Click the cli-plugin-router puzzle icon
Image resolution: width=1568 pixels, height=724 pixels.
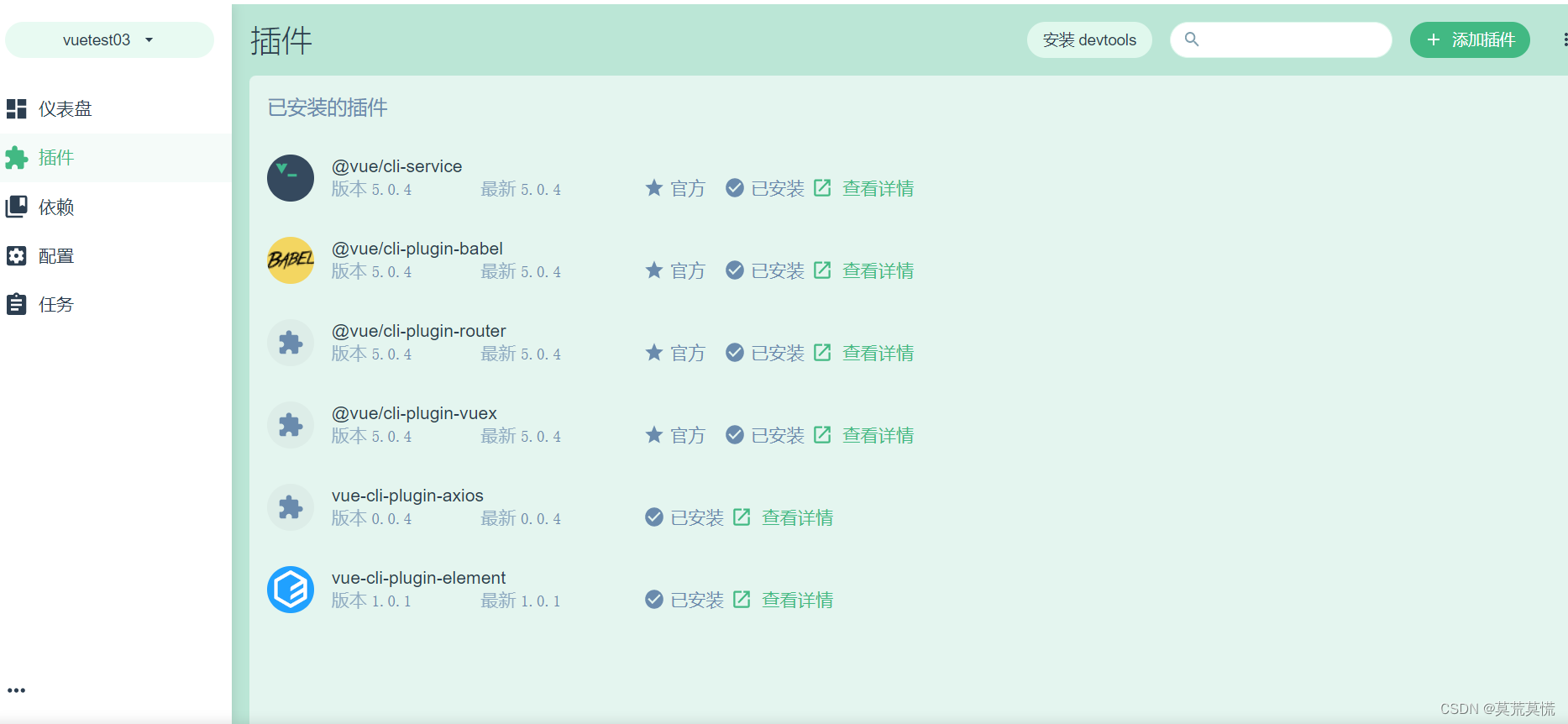pyautogui.click(x=291, y=343)
